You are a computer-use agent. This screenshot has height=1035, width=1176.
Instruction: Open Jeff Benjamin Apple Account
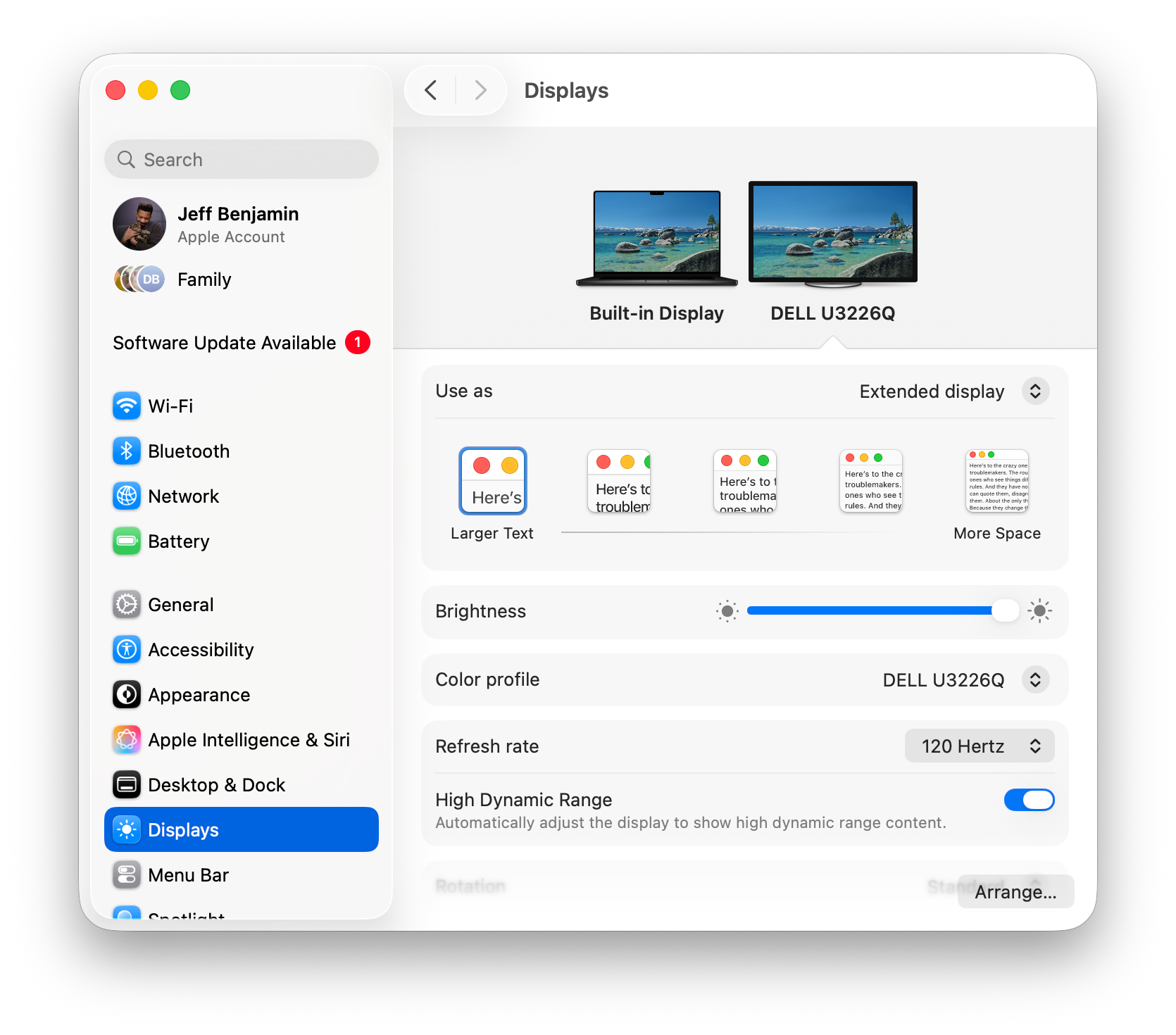(x=238, y=224)
